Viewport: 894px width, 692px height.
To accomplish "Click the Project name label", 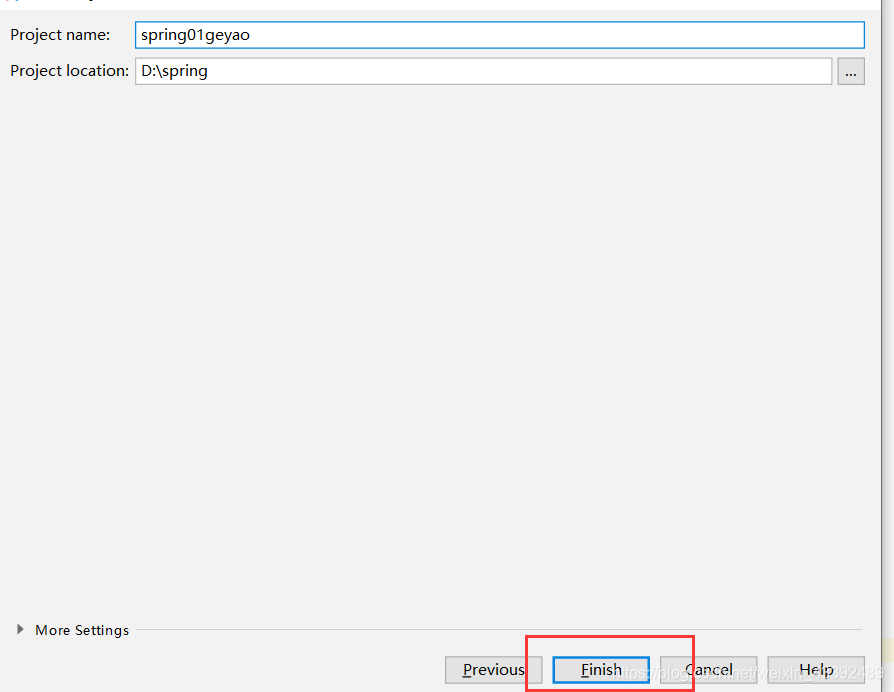I will (x=60, y=35).
